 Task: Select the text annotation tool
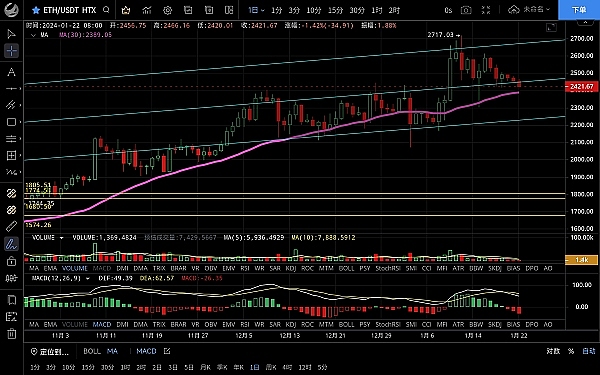pyautogui.click(x=11, y=72)
